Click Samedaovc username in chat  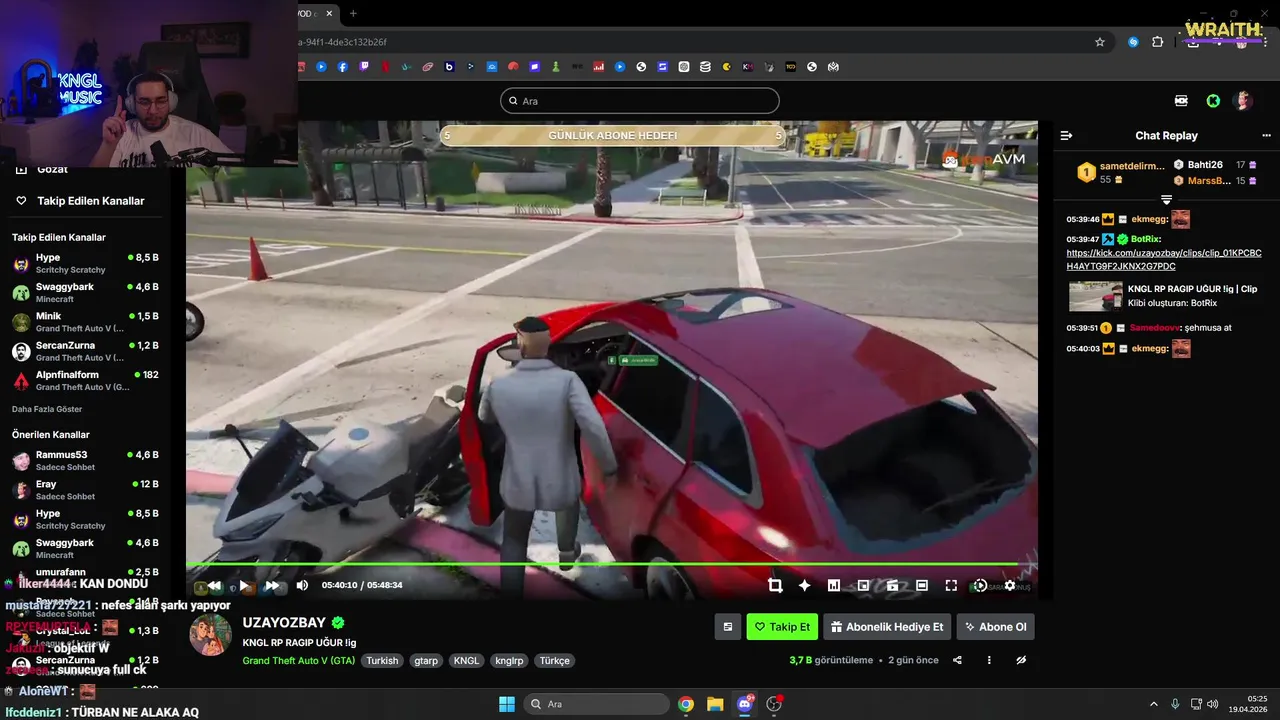coord(1152,328)
